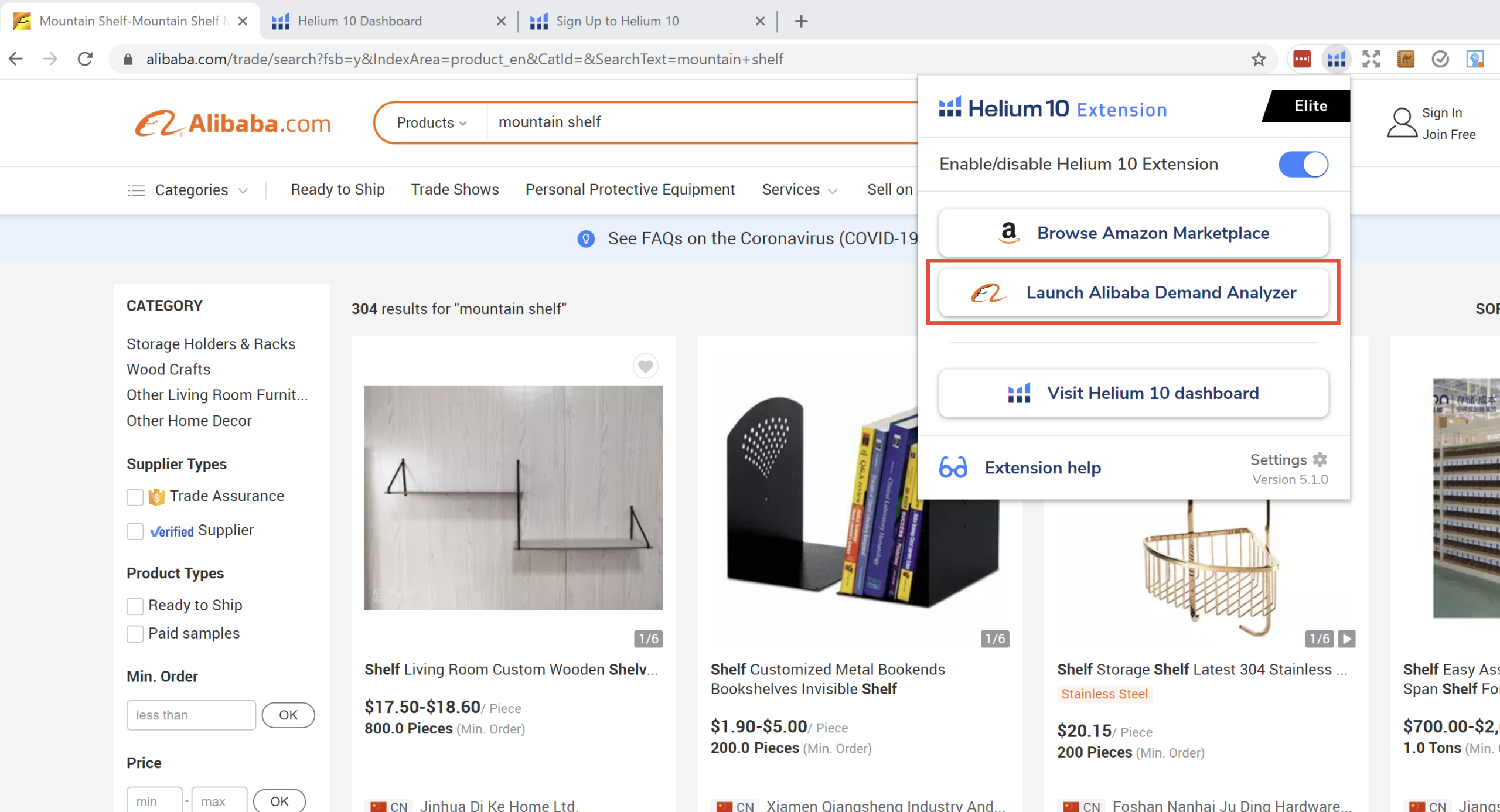Select the Trade Shows menu item
1500x812 pixels.
coord(455,189)
